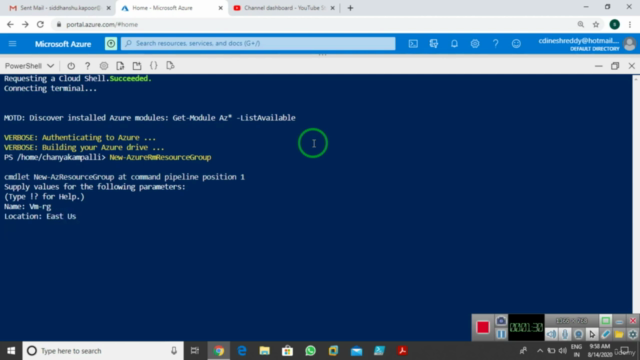
Task: Open WhatsApp from the taskbar
Action: tap(311, 351)
